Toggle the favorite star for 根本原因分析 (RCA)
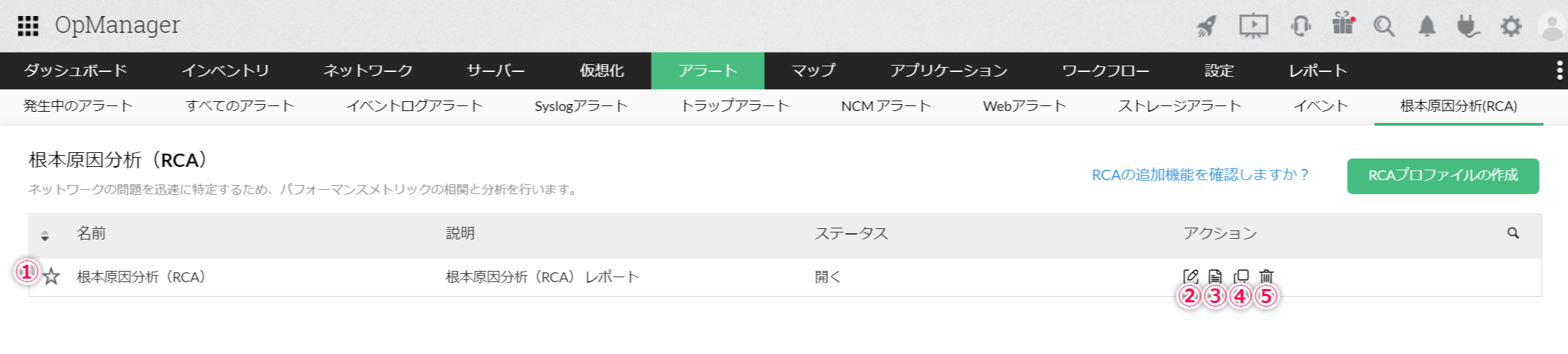The width and height of the screenshot is (1568, 354). click(x=52, y=277)
